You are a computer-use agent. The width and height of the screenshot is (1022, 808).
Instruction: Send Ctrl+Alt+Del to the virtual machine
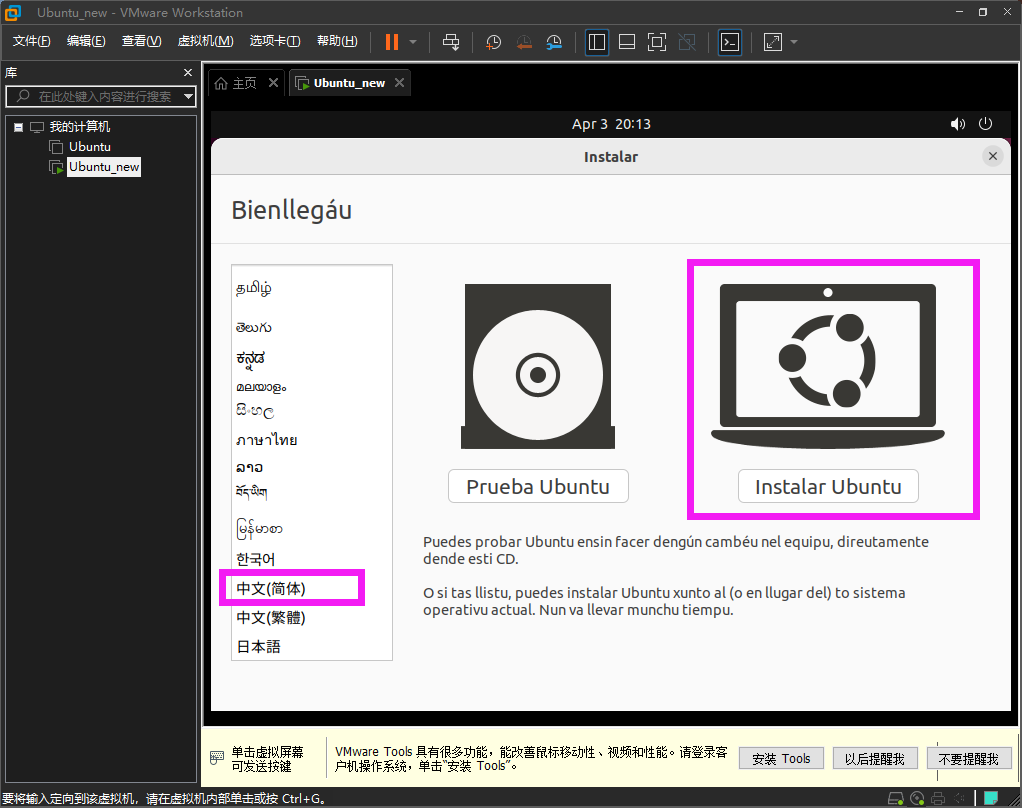pos(451,42)
